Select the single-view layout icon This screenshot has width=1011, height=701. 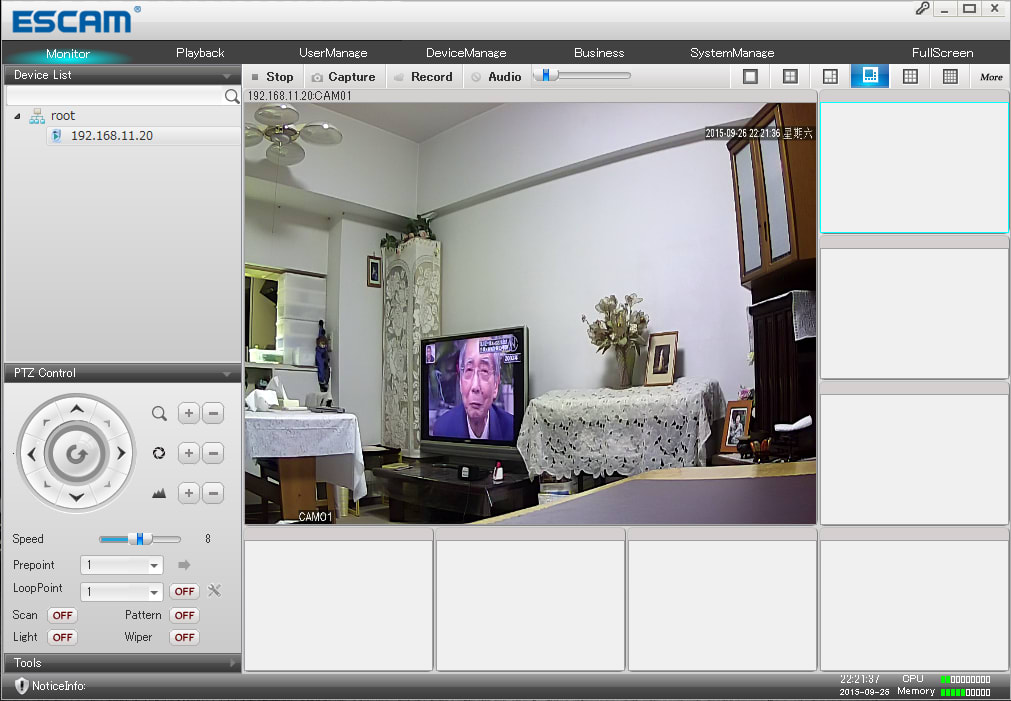click(750, 77)
